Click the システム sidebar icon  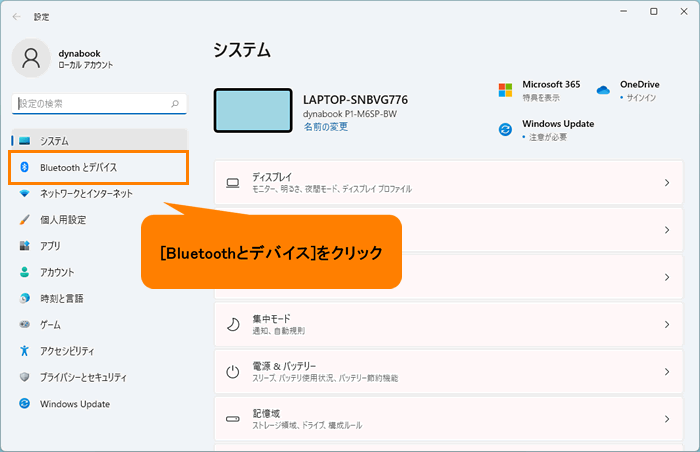click(25, 141)
